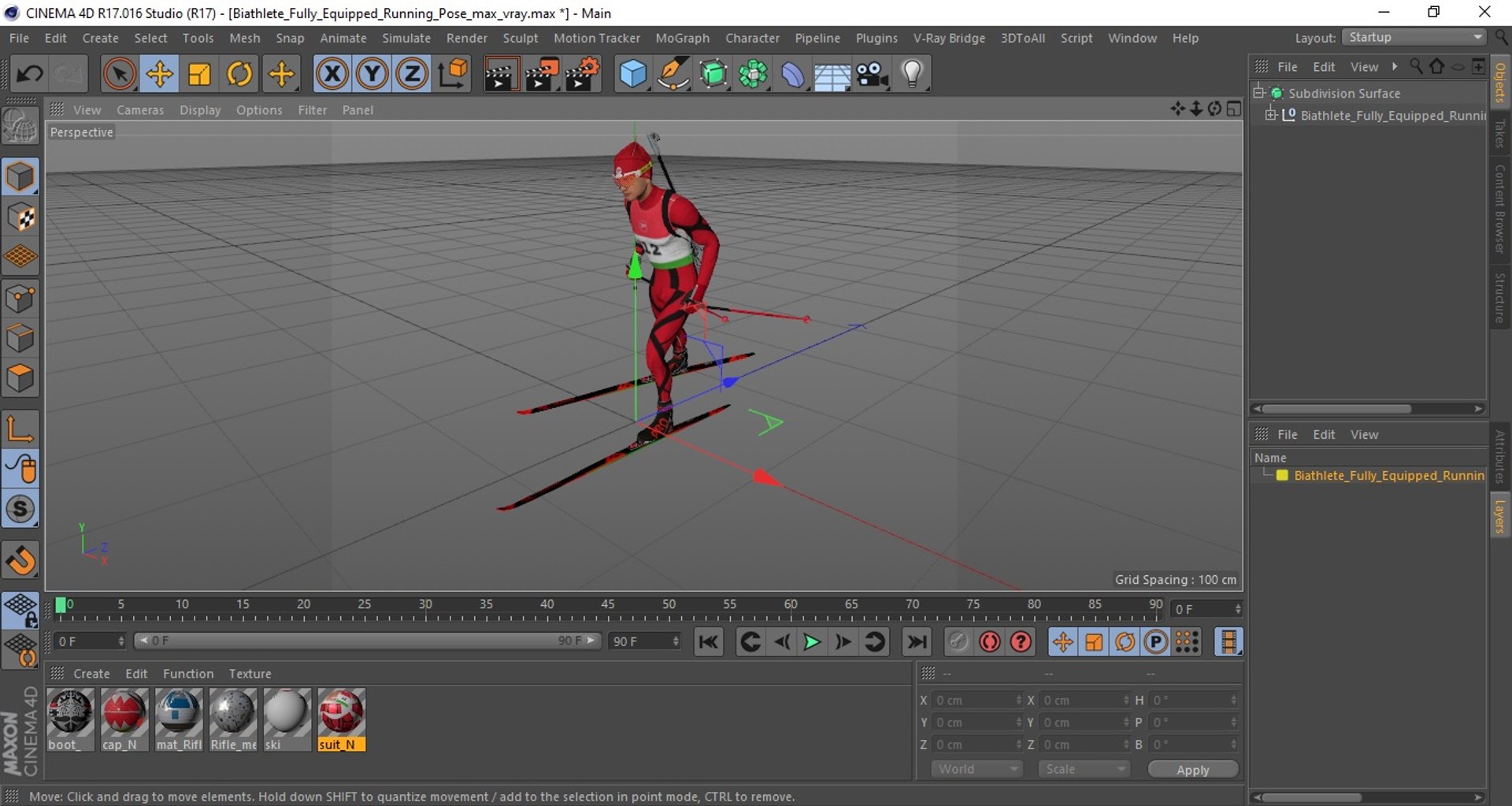Select the ski material swatch
Screen dimensions: 1512x806
tap(287, 719)
